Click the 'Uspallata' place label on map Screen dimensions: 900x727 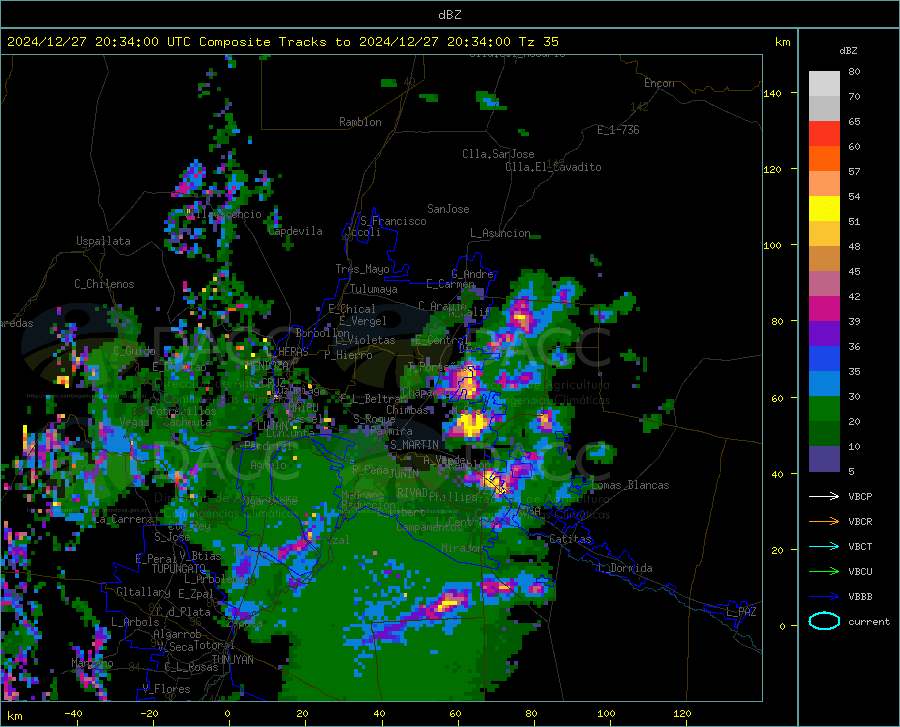(103, 241)
